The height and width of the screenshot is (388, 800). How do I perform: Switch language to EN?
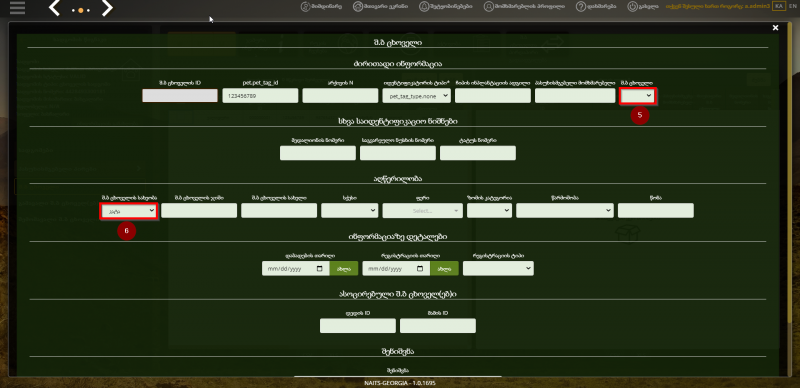792,6
